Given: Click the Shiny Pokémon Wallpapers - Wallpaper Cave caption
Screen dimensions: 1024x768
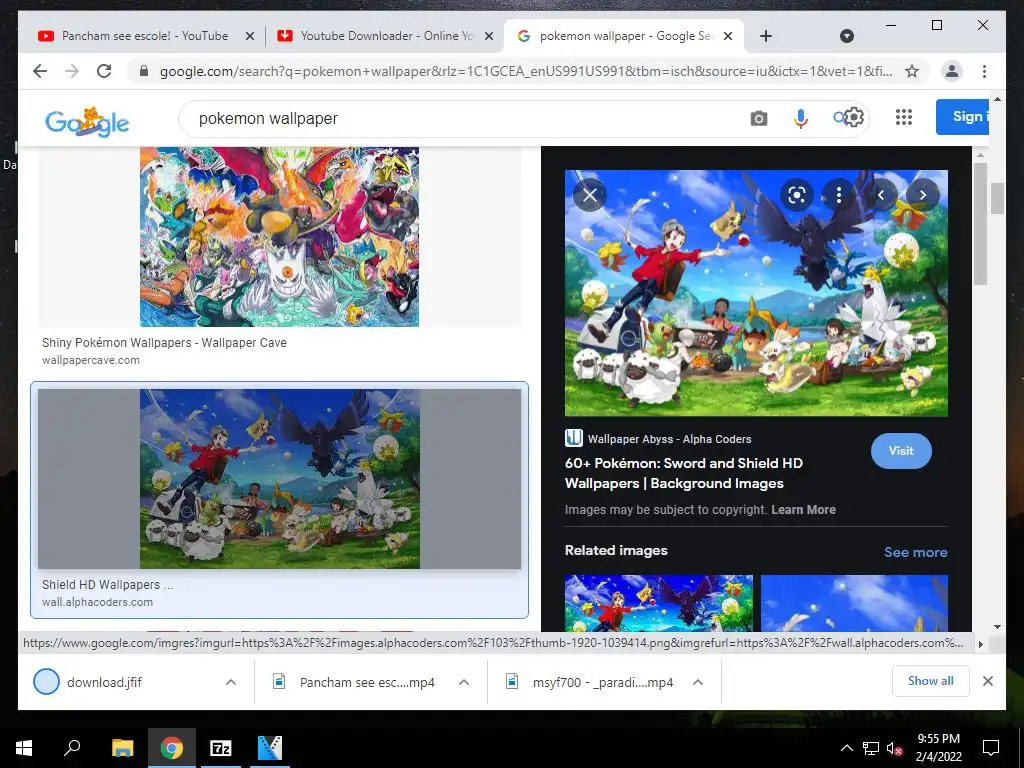Looking at the screenshot, I should [x=164, y=342].
